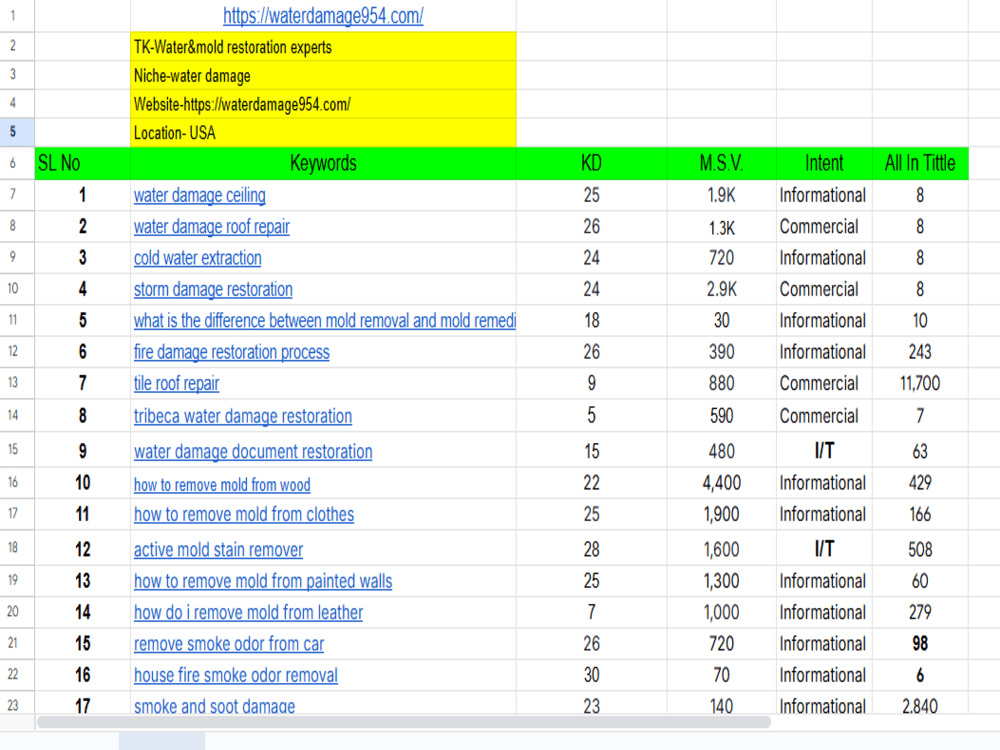Select All In Tittle value 243

pyautogui.click(x=920, y=351)
